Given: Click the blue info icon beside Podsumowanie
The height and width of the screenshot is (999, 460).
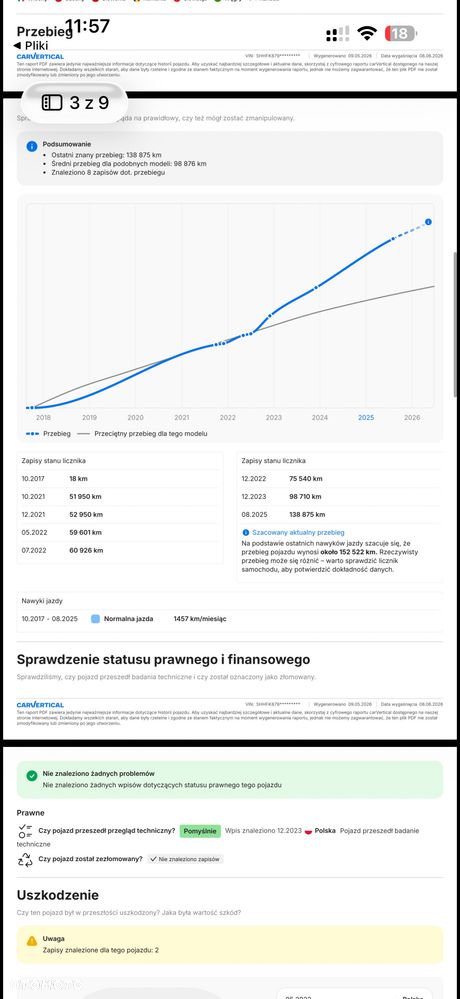Looking at the screenshot, I should [x=32, y=147].
